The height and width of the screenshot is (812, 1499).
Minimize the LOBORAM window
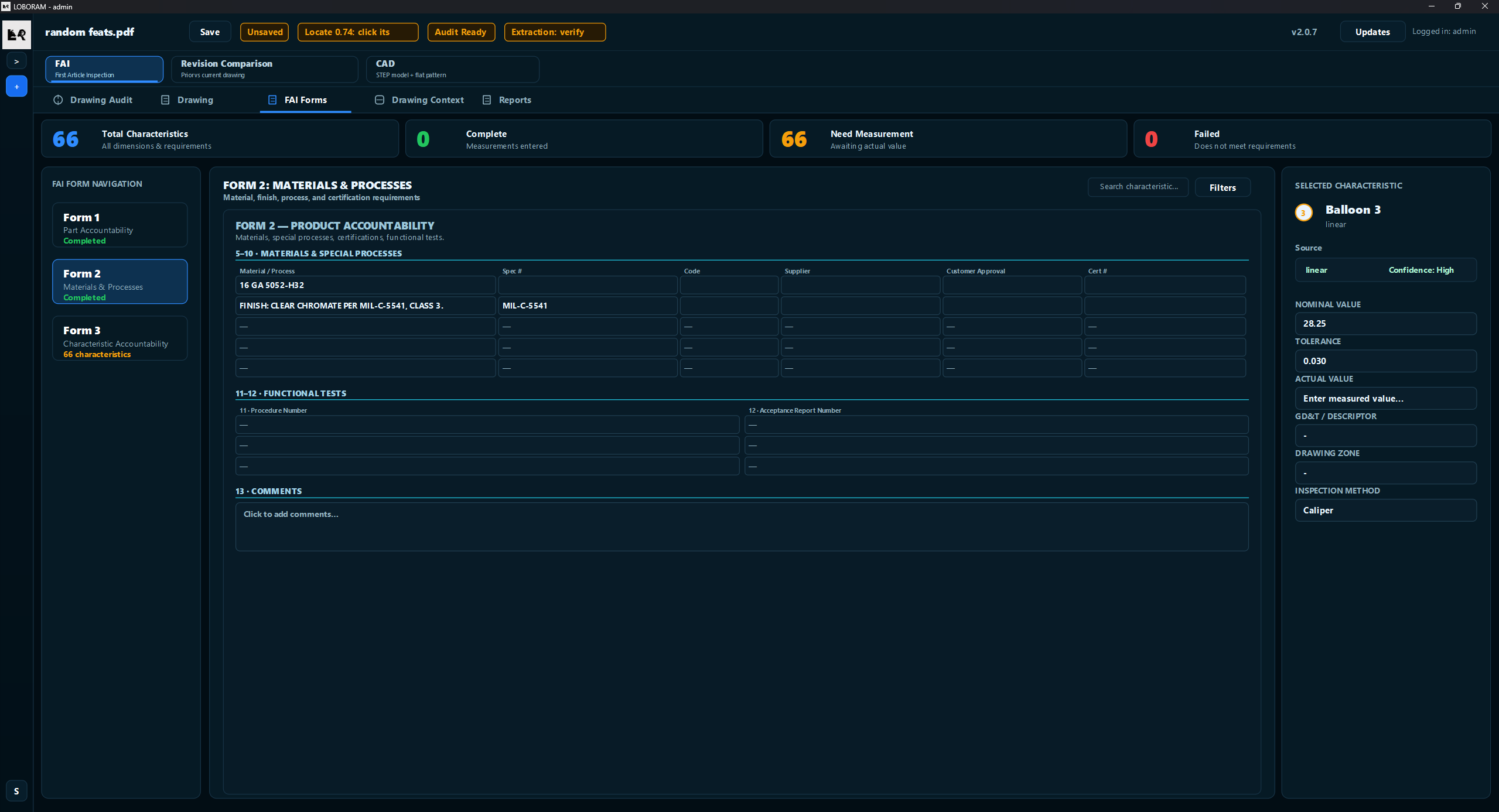[x=1431, y=6]
